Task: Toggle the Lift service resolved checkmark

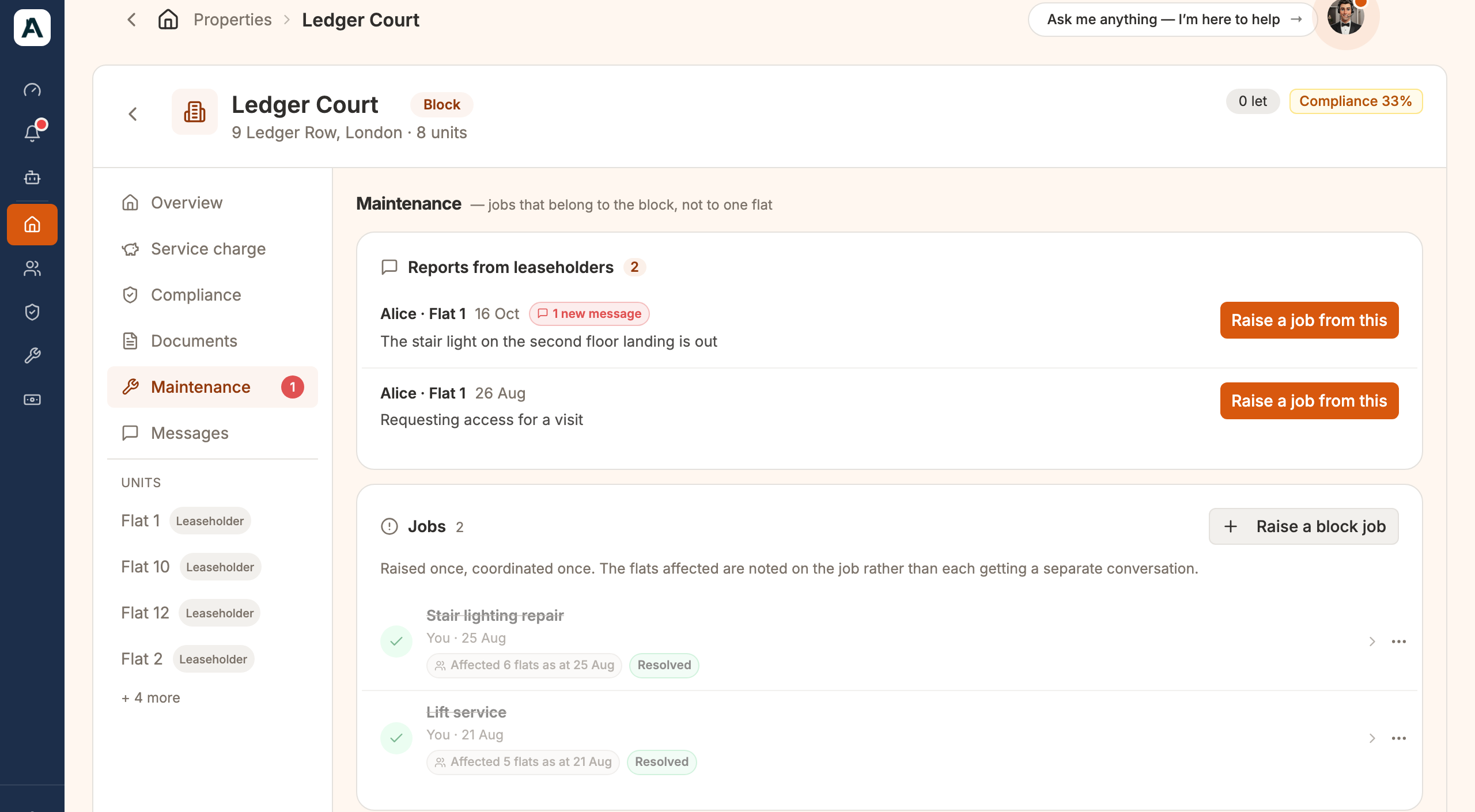Action: click(396, 738)
